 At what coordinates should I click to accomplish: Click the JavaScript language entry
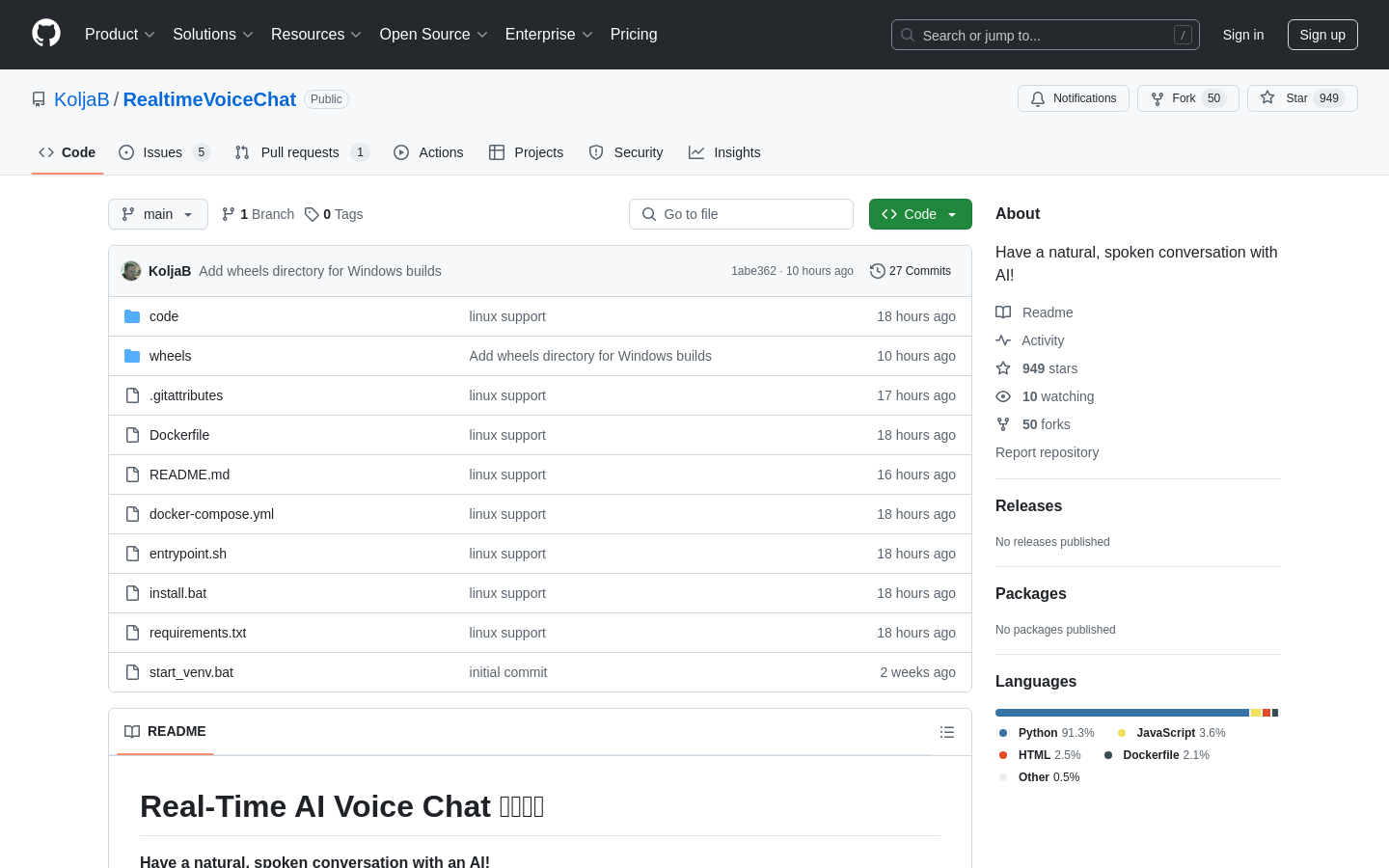(1171, 733)
